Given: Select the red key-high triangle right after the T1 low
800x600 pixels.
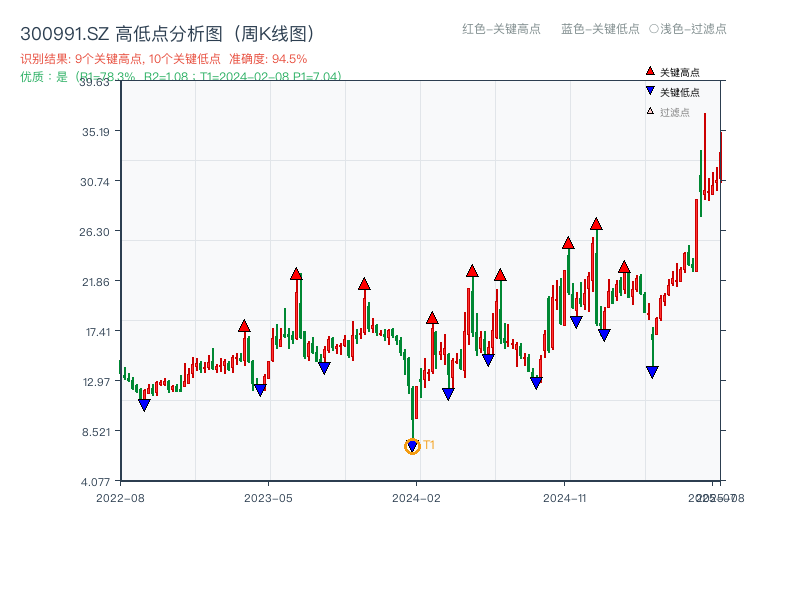Looking at the screenshot, I should click(432, 318).
